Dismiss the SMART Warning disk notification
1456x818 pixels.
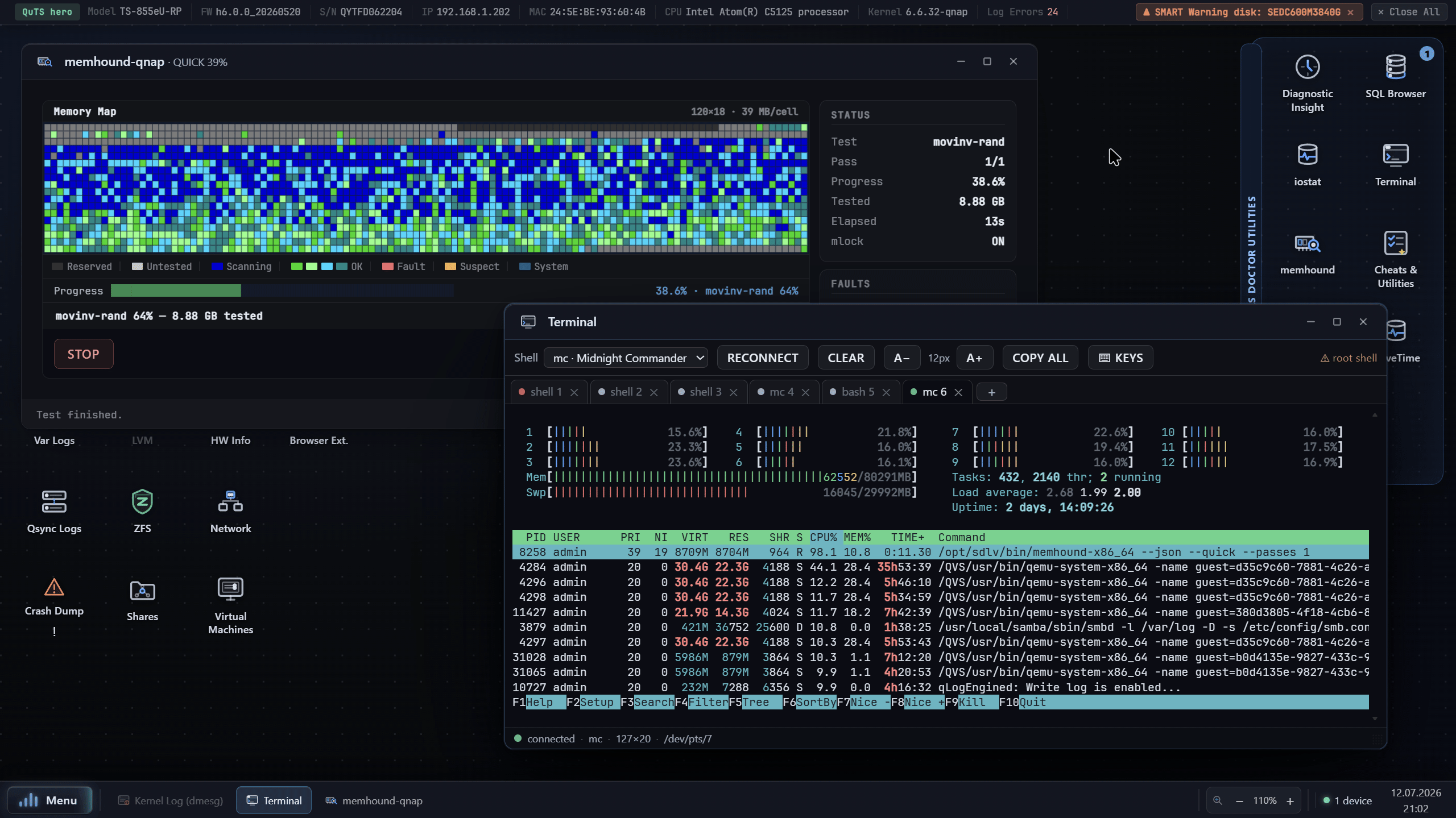click(x=1350, y=12)
